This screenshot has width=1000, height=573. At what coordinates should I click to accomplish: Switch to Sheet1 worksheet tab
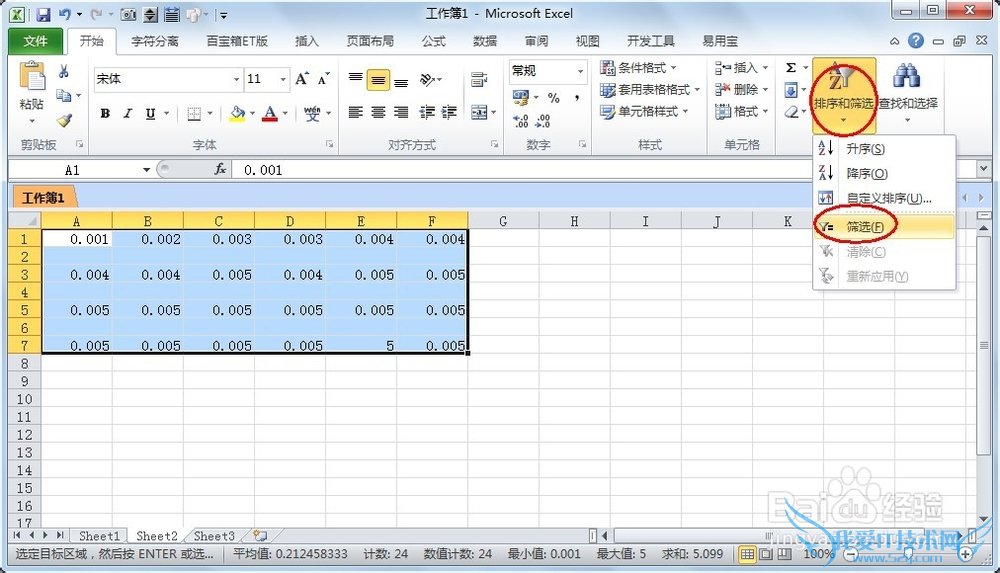tap(99, 536)
